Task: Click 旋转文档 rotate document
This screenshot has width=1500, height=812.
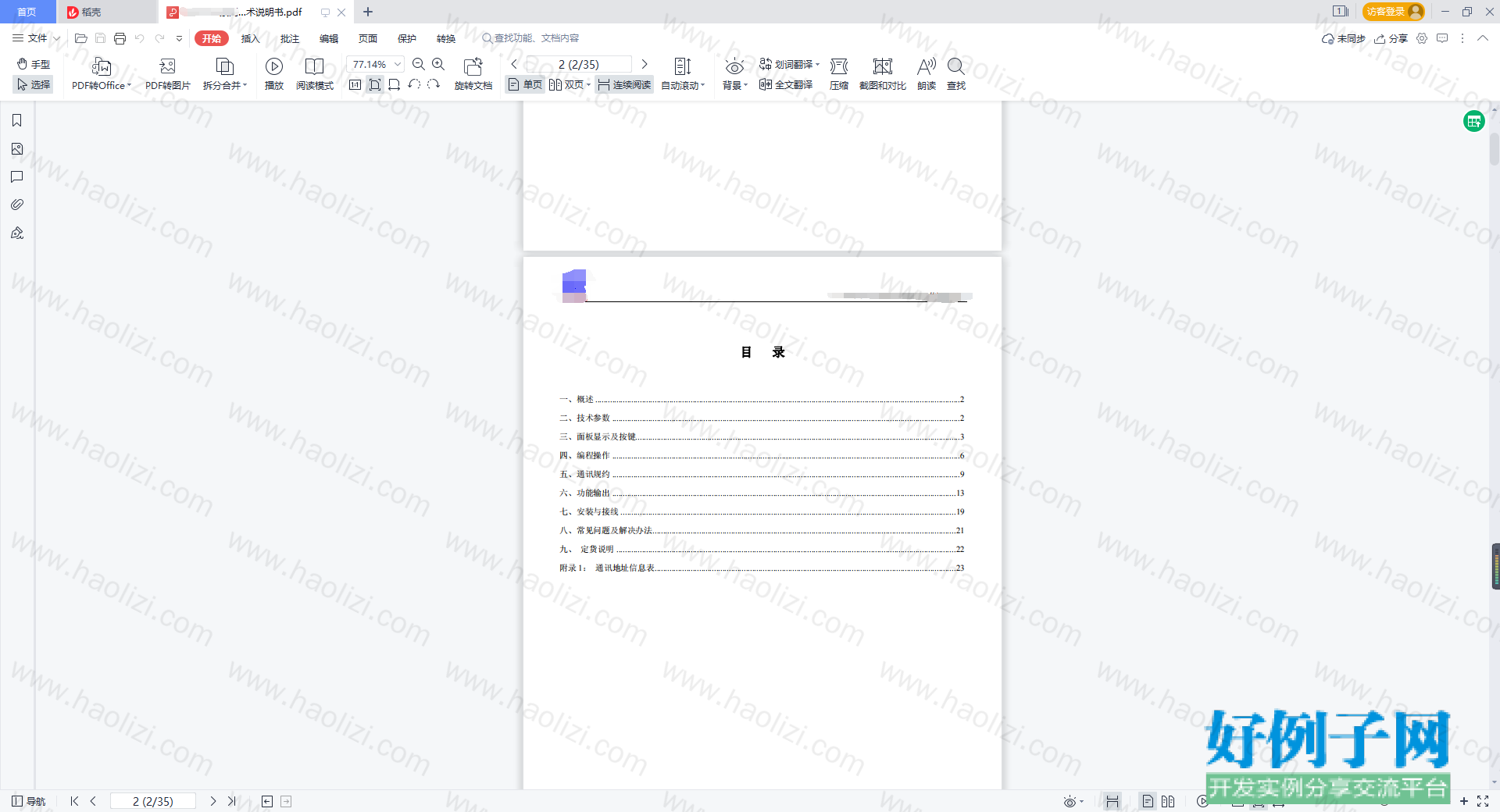Action: [473, 74]
